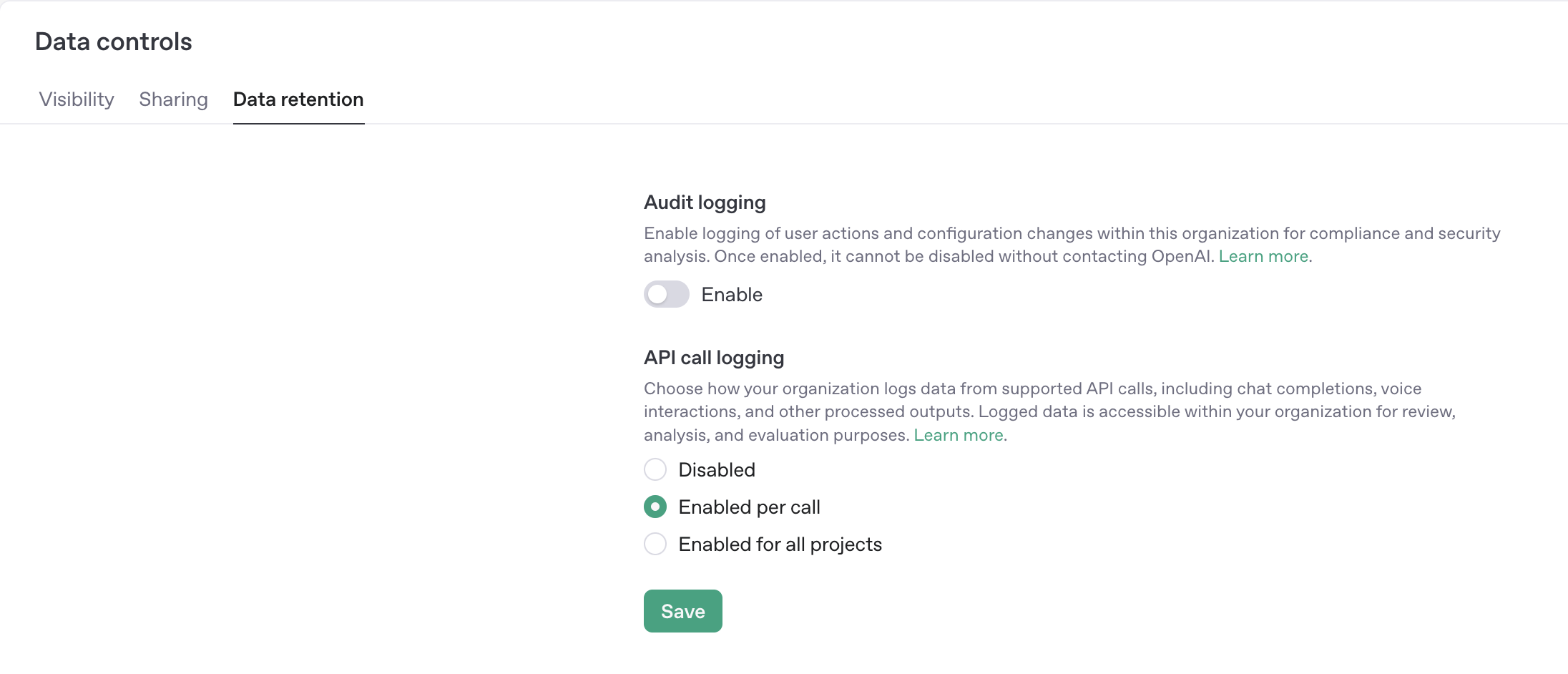Toggle the Audit logging Enable switch
Image resolution: width=1568 pixels, height=674 pixels.
665,294
